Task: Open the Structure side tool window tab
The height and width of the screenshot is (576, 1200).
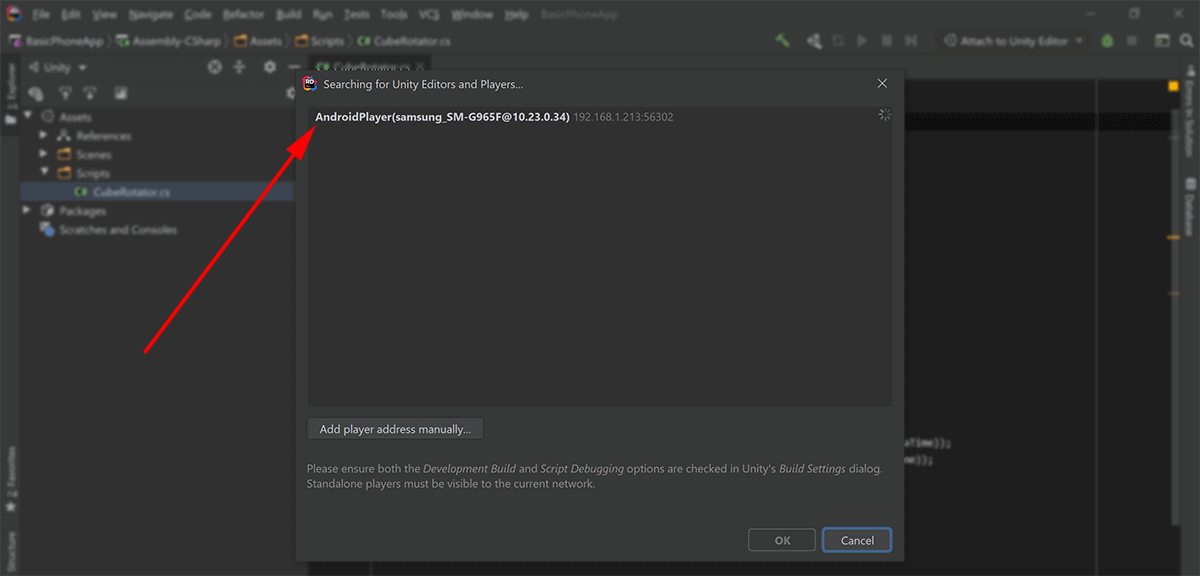Action: pyautogui.click(x=11, y=551)
